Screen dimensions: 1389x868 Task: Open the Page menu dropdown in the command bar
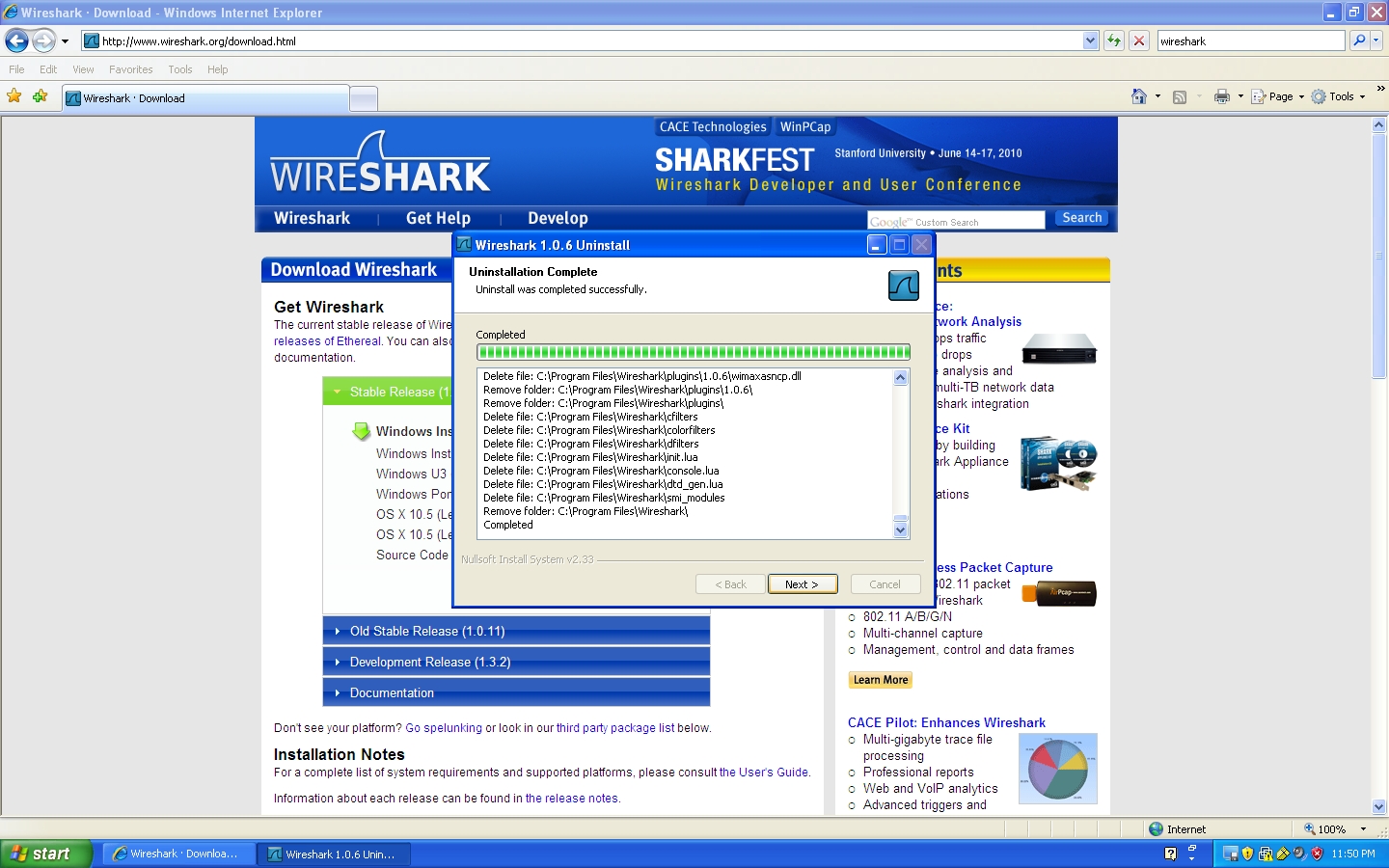click(1278, 96)
